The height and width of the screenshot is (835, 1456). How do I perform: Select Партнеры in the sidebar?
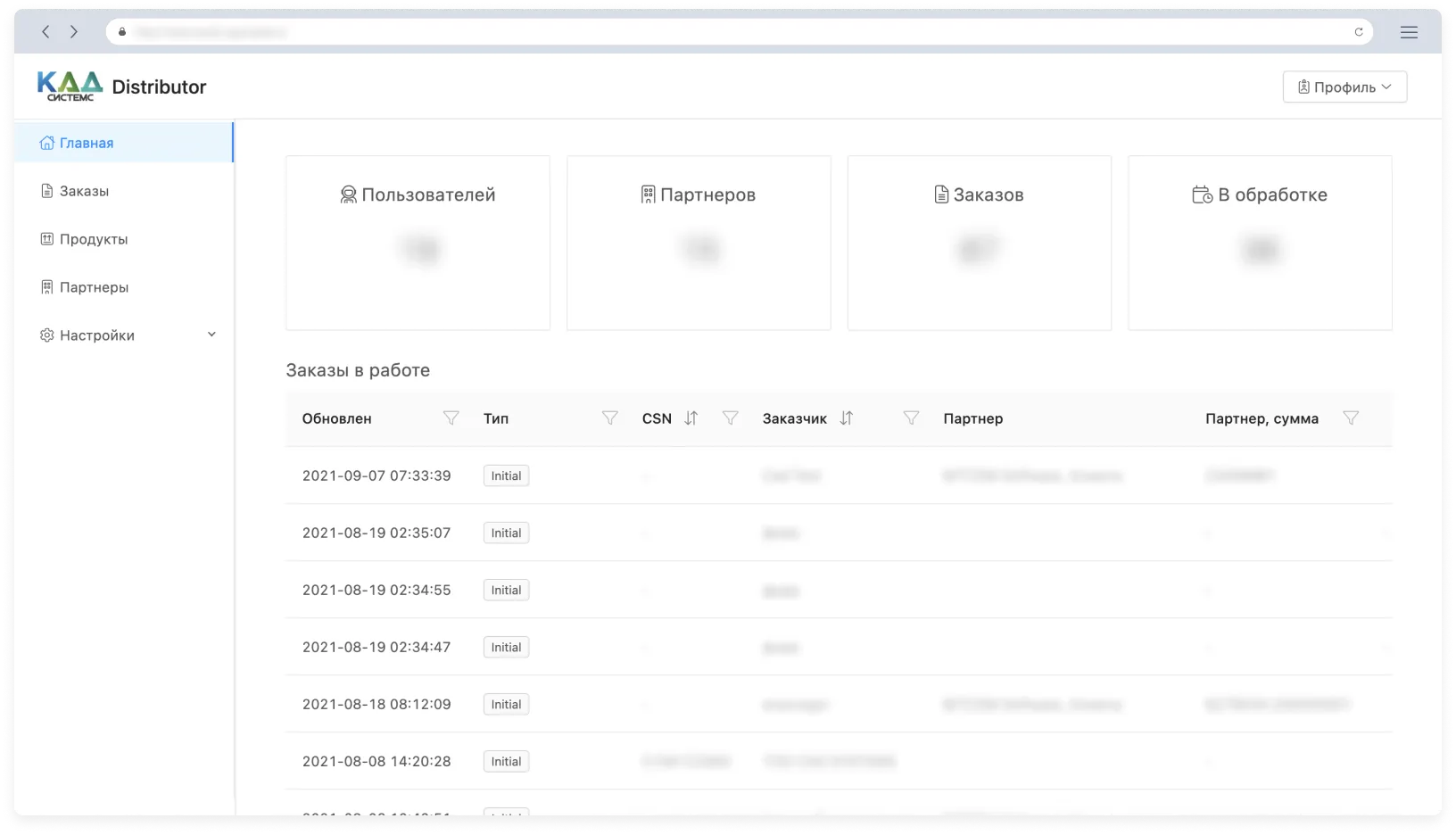point(95,286)
